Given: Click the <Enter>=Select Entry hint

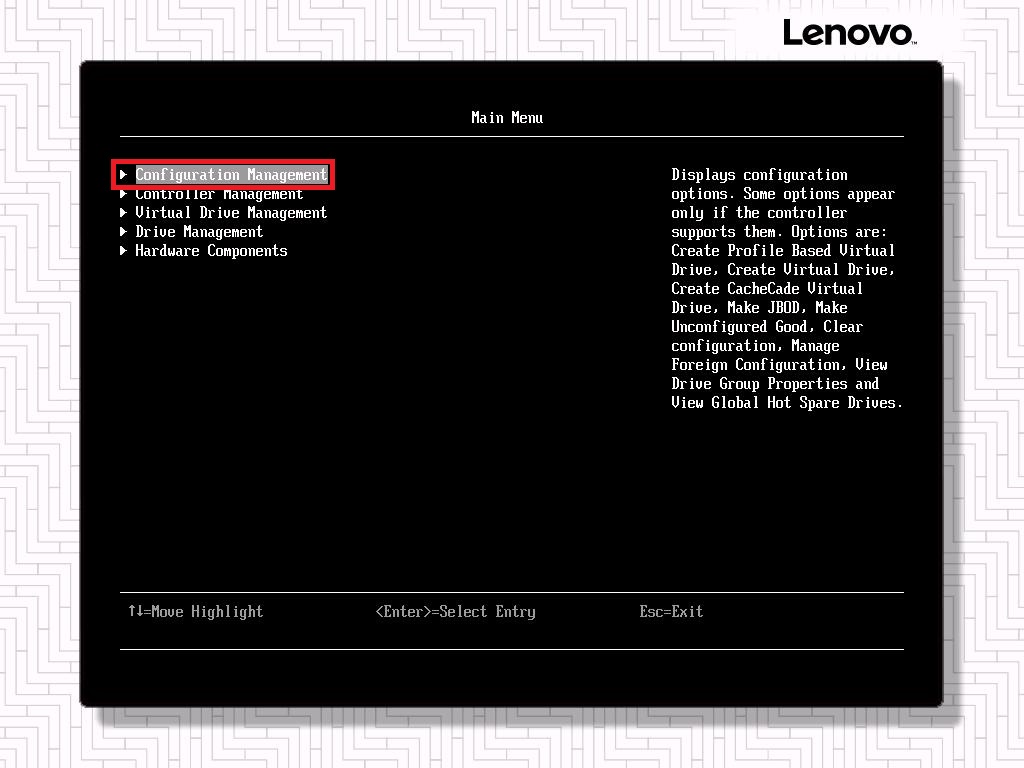Looking at the screenshot, I should [455, 612].
